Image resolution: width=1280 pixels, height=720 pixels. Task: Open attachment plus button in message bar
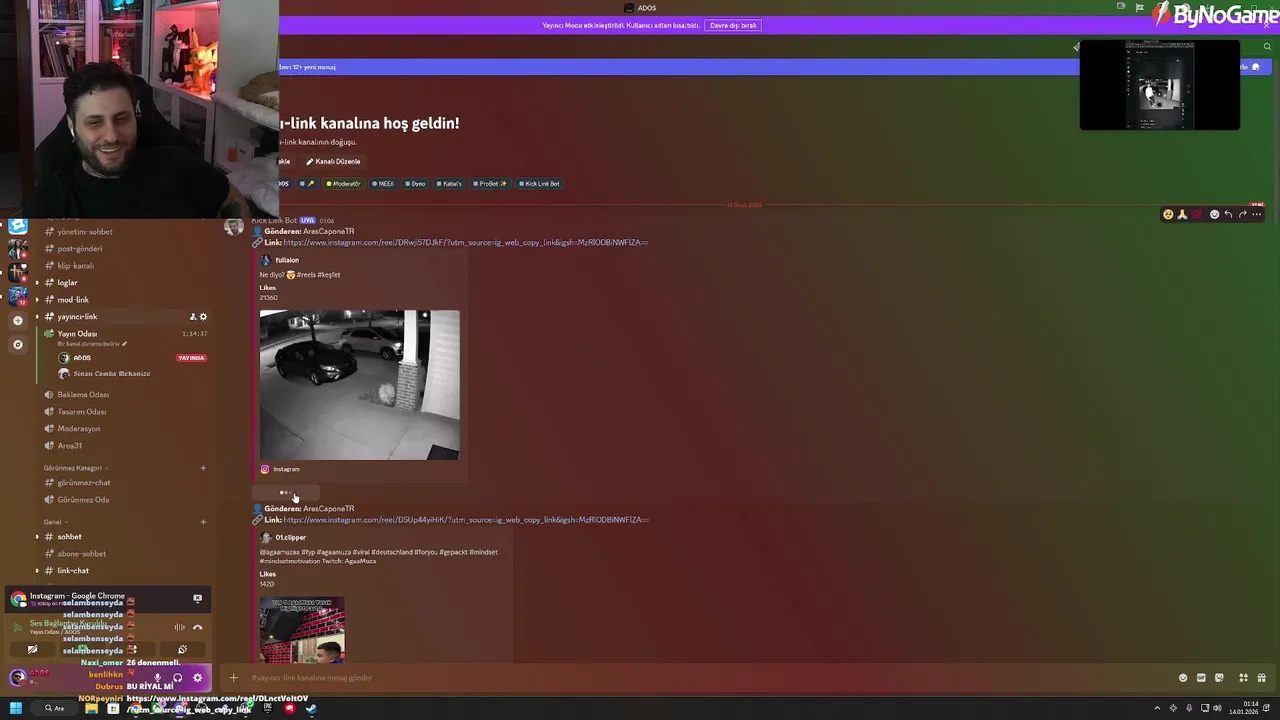pos(233,678)
